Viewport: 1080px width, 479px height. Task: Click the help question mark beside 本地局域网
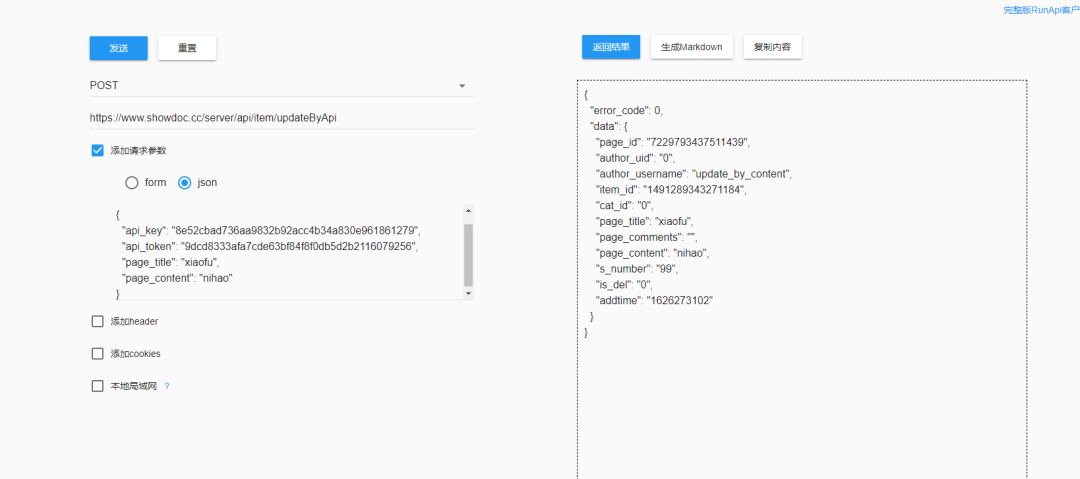(167, 386)
